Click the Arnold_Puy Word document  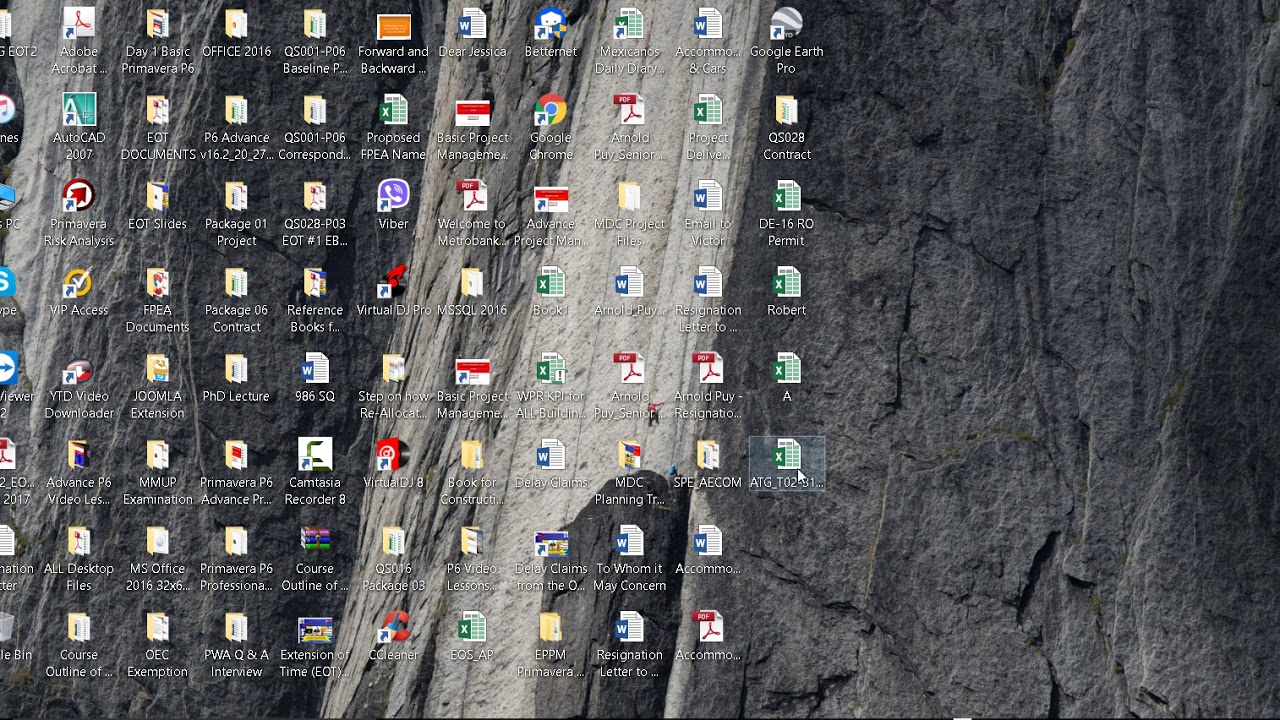point(629,282)
